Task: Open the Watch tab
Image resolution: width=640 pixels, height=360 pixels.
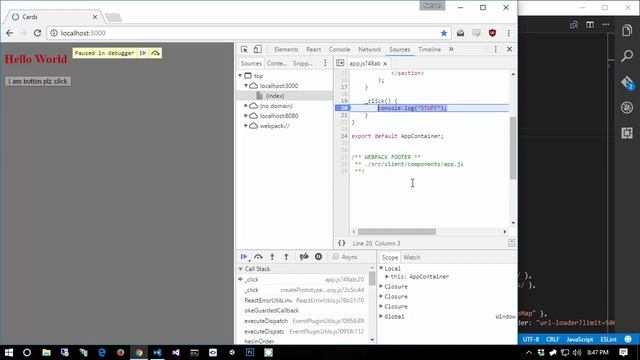Action: [x=411, y=258]
